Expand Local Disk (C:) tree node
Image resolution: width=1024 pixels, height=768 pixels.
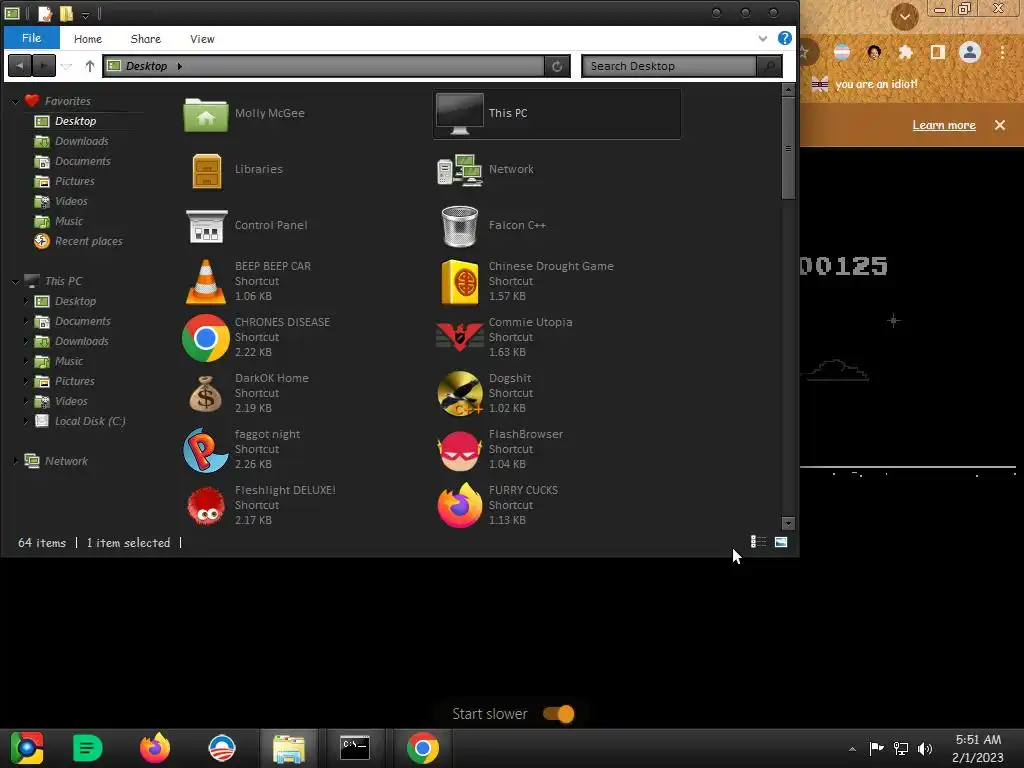[26, 421]
